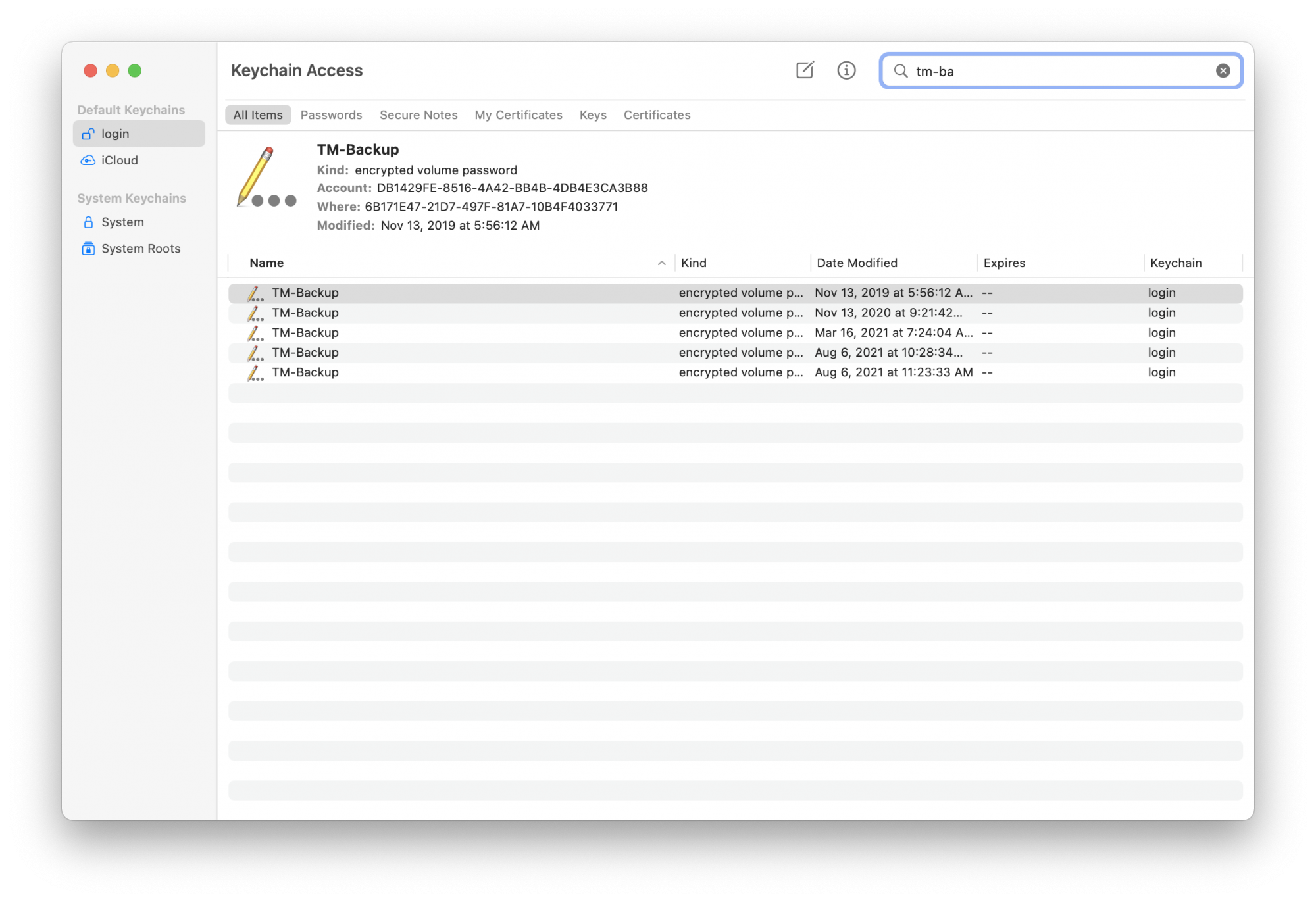Sort by Kind column header
This screenshot has width=1316, height=902.
pyautogui.click(x=693, y=263)
